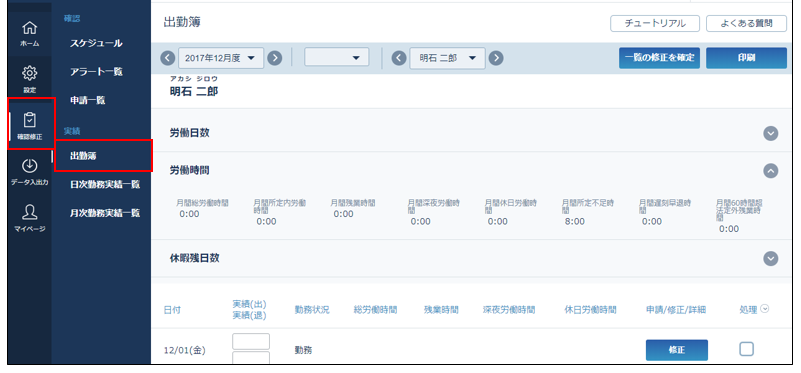Click the 残業時間 column header

pyautogui.click(x=441, y=310)
